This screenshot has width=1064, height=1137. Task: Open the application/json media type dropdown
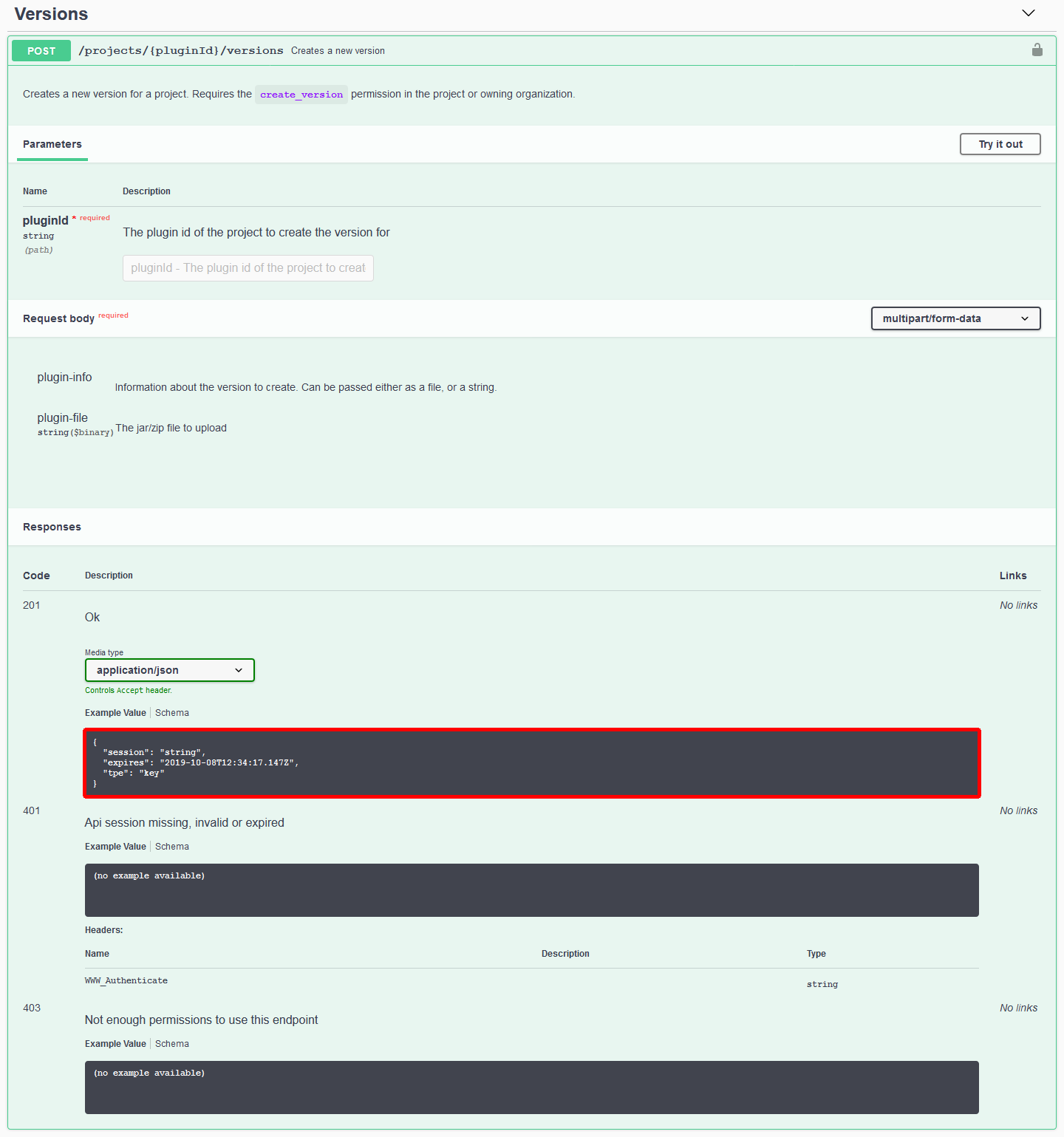(x=169, y=670)
